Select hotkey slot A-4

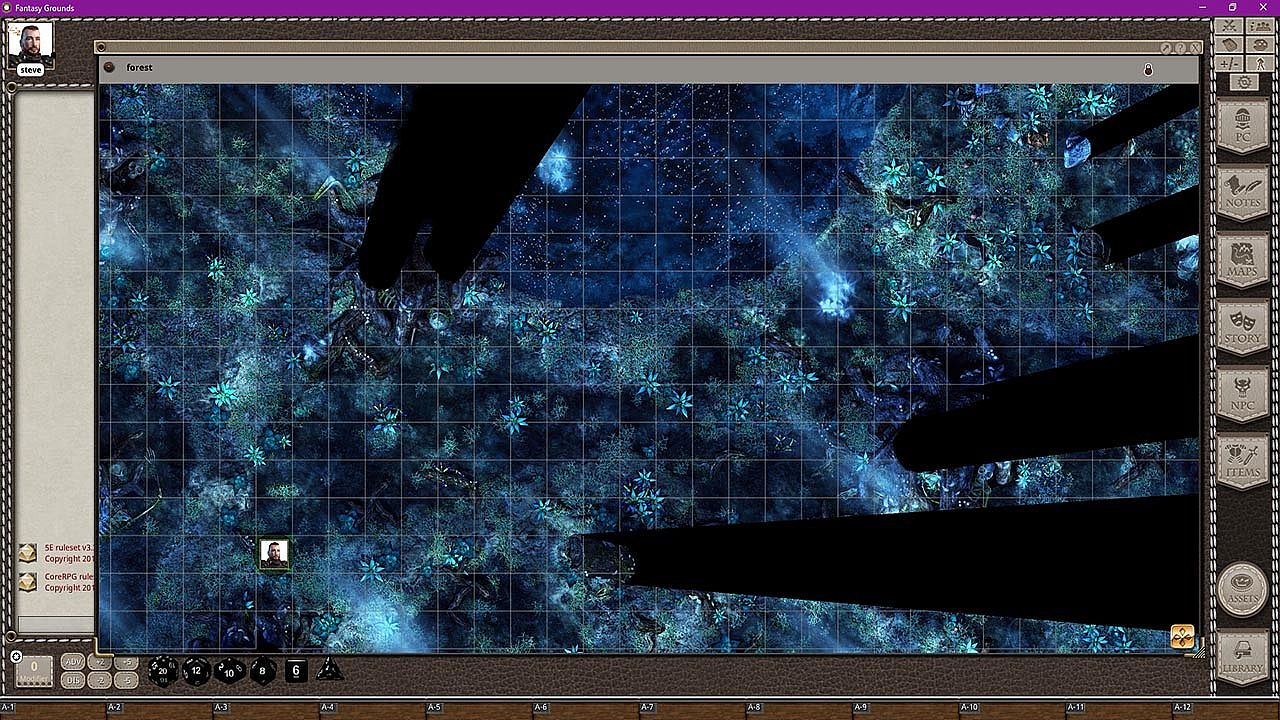point(373,709)
